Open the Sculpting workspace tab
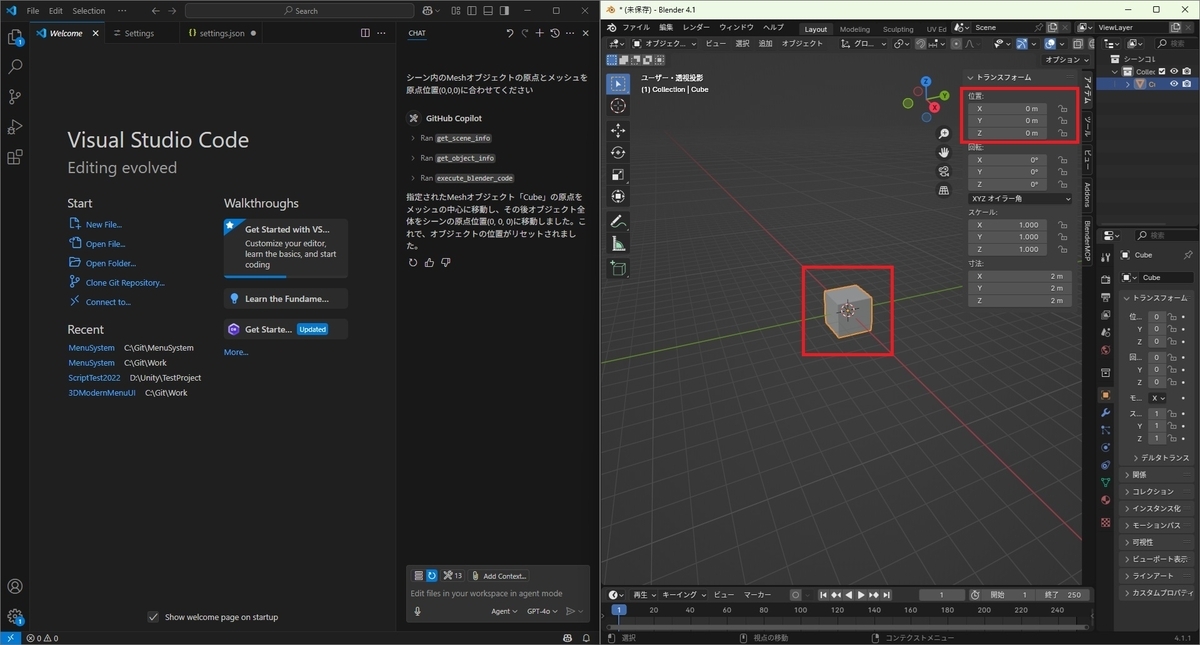This screenshot has width=1200, height=645. [898, 29]
